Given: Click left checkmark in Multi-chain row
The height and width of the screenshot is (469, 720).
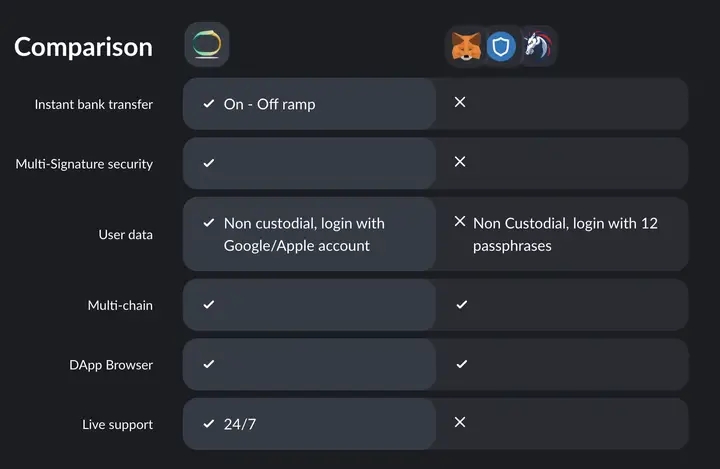Looking at the screenshot, I should pyautogui.click(x=208, y=304).
